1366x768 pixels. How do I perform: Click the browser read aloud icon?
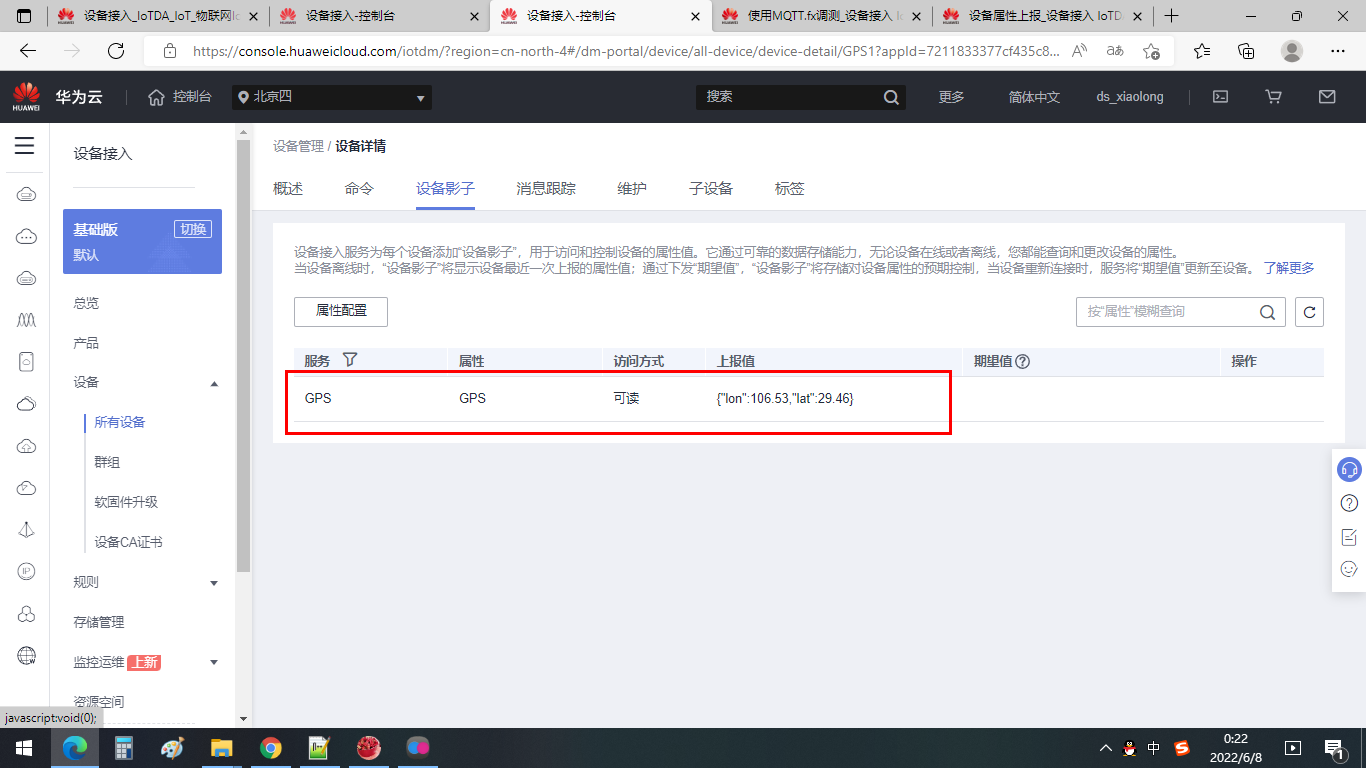click(x=1079, y=51)
